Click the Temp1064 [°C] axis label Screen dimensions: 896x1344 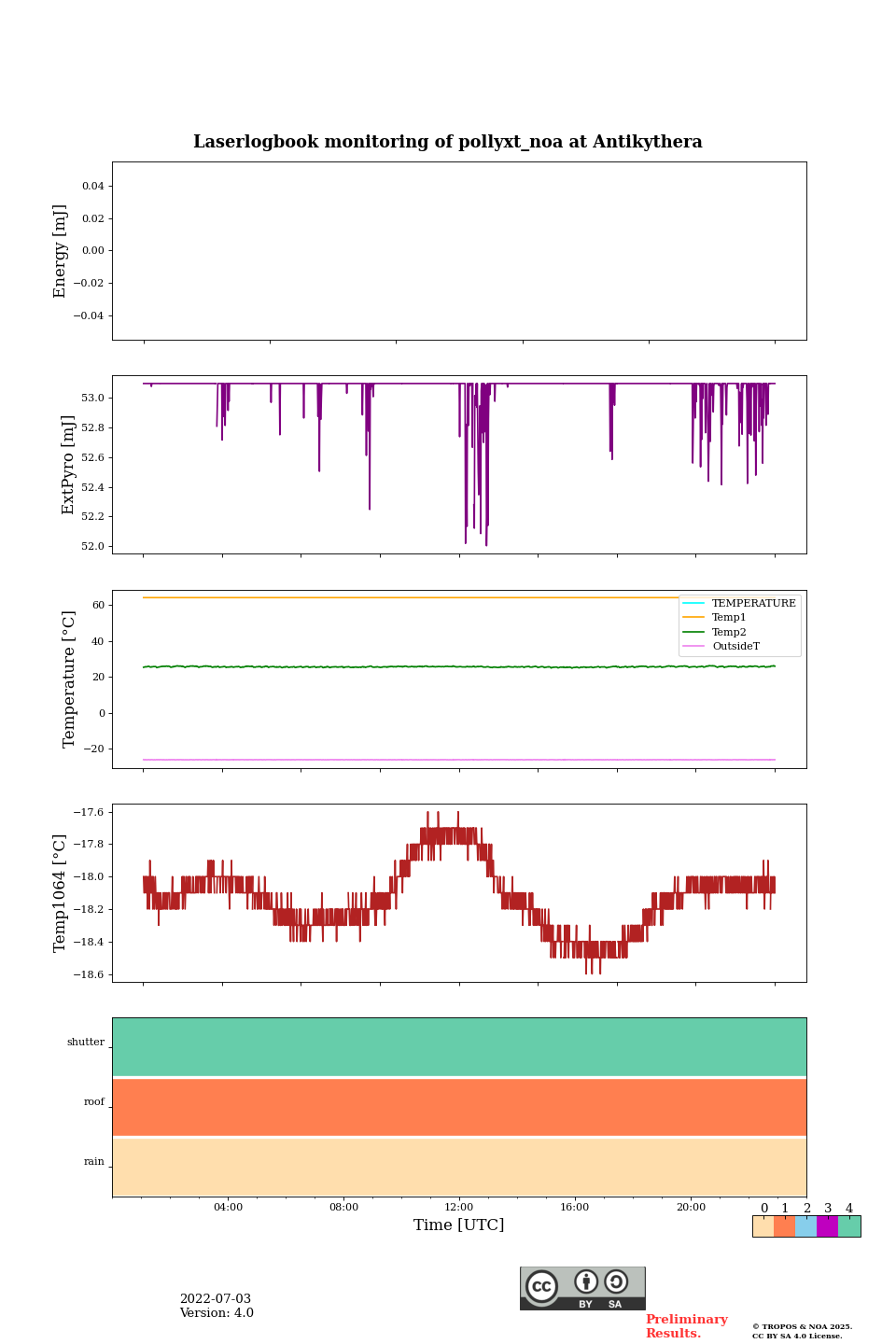tap(61, 893)
